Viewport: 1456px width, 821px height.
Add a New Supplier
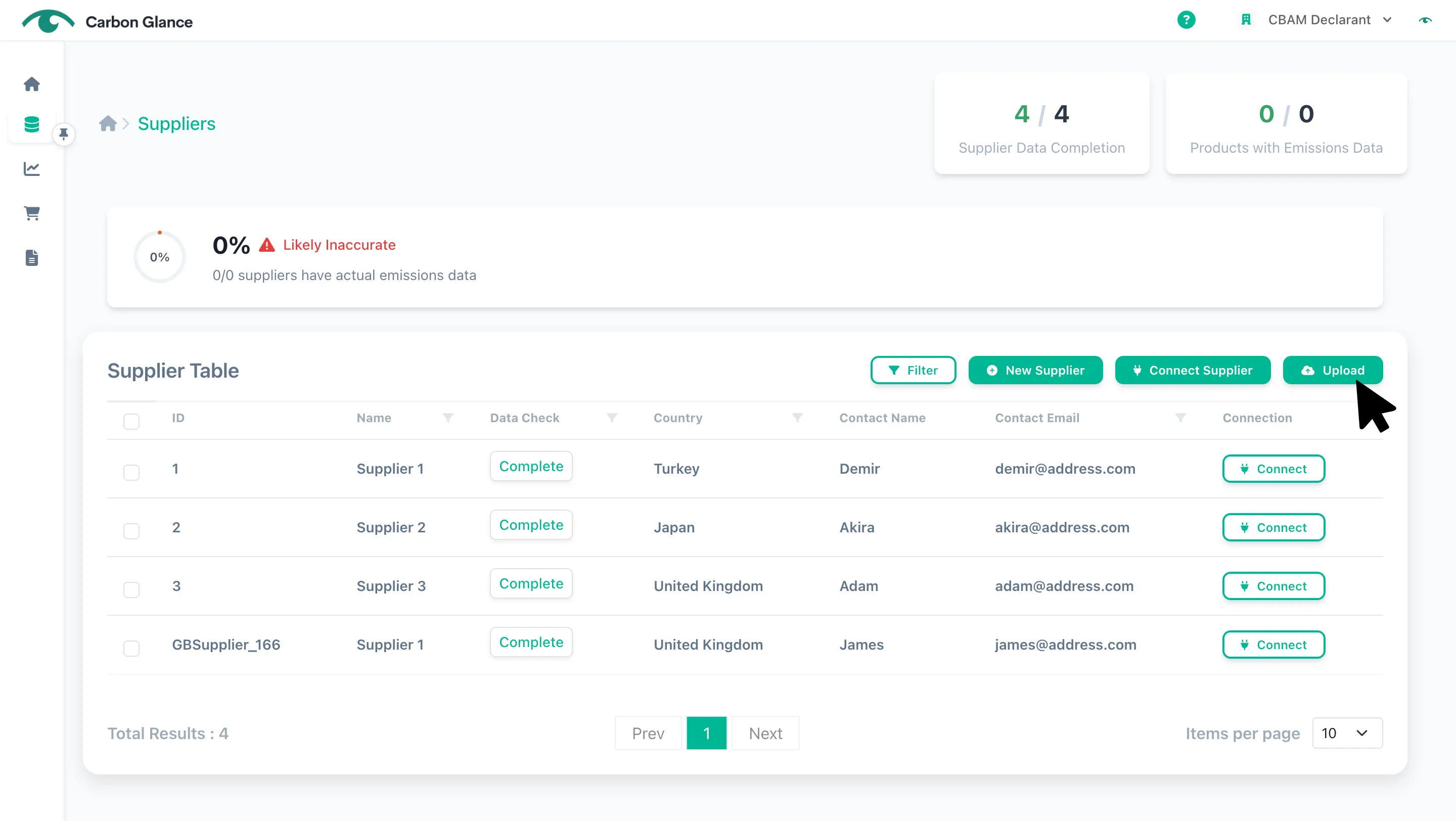coord(1035,370)
